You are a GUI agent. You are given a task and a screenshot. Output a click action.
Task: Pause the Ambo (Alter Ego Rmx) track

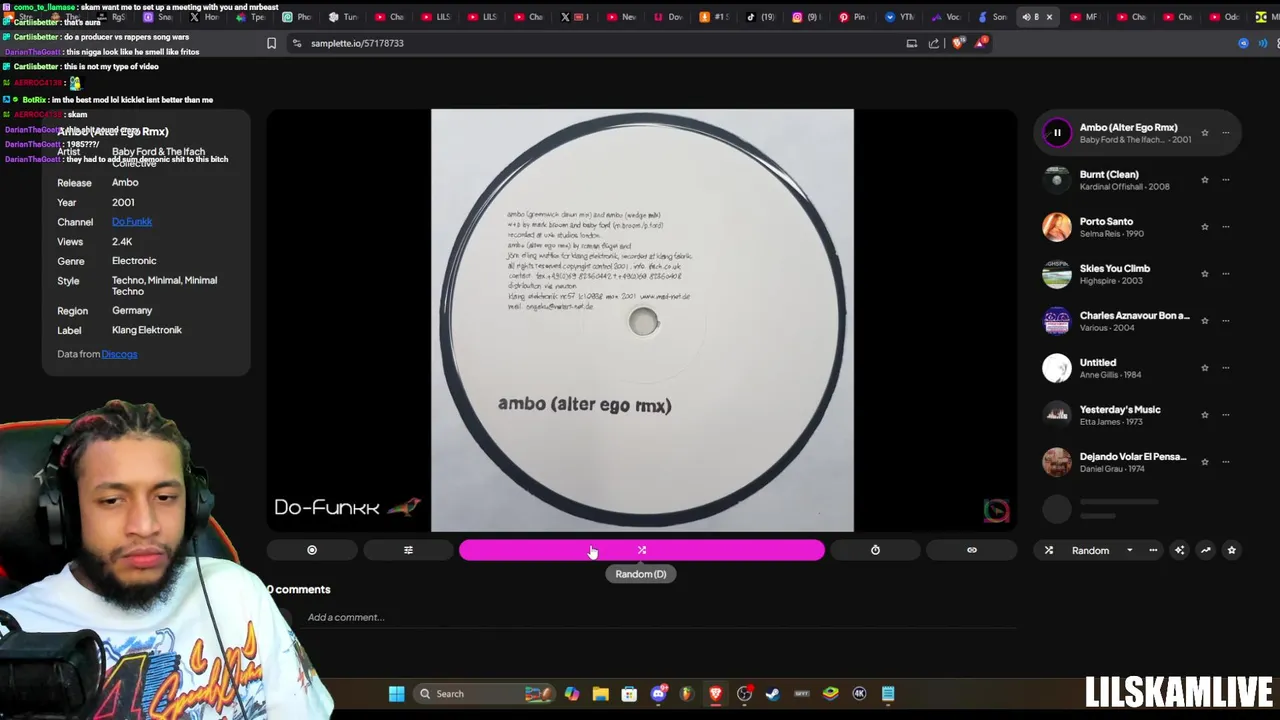coord(1057,132)
